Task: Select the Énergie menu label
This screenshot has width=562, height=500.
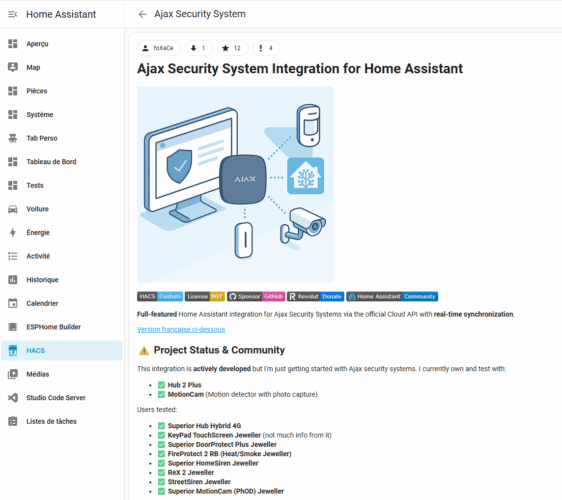Action: (38, 233)
